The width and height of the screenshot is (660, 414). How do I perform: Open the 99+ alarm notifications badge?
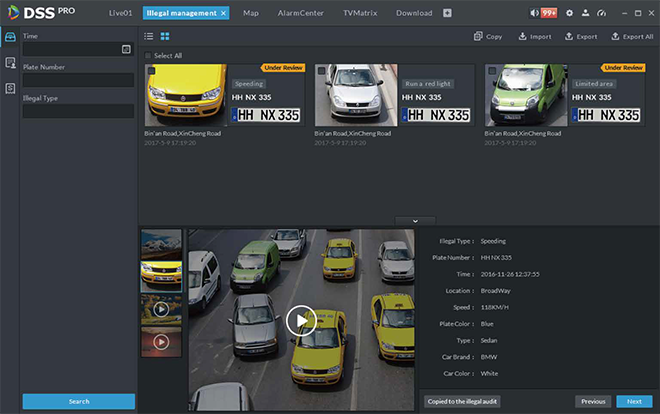(x=549, y=13)
